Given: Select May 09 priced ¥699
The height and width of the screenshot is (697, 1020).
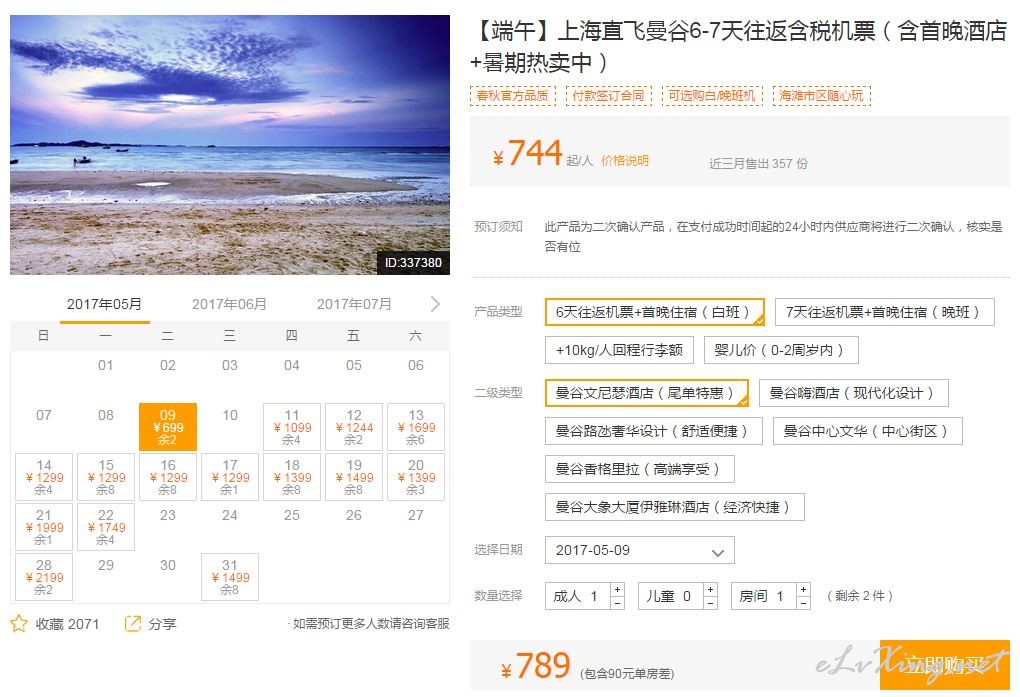Looking at the screenshot, I should (x=168, y=427).
